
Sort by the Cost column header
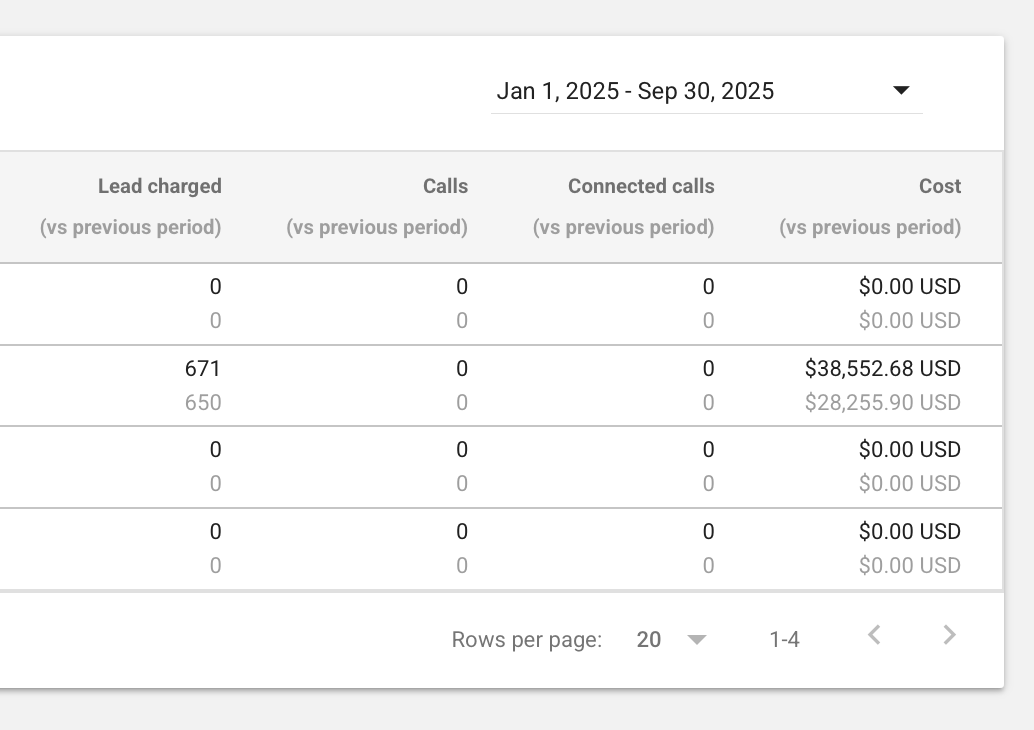(940, 187)
